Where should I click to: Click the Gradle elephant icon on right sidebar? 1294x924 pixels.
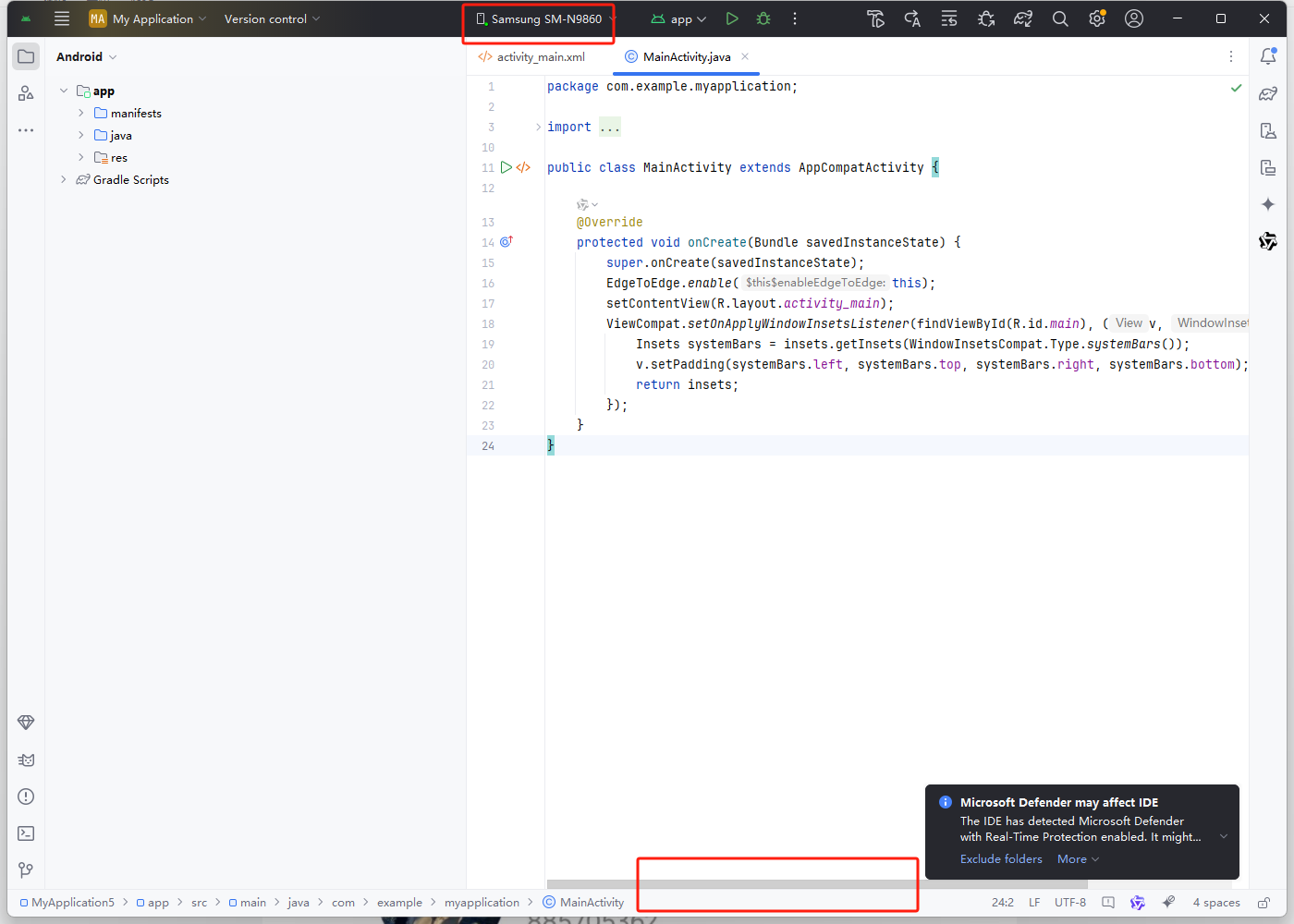[x=1268, y=93]
